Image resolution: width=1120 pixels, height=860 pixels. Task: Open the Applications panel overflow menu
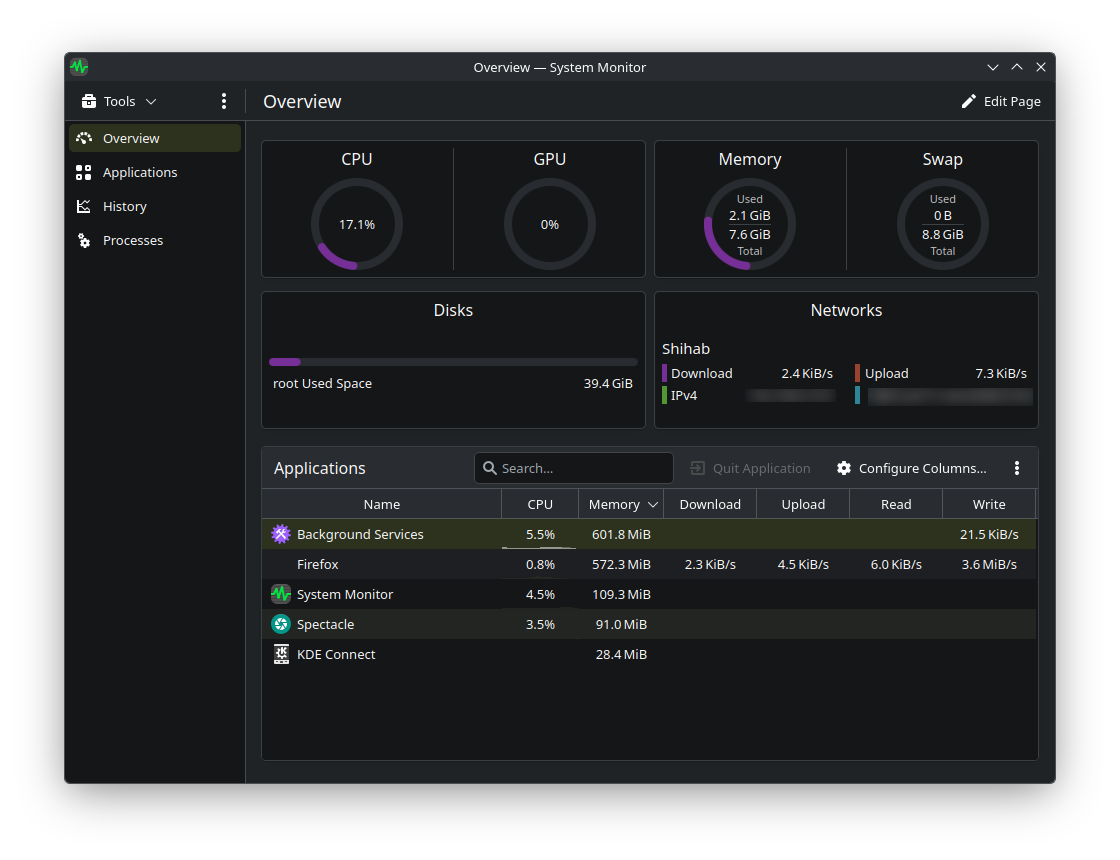coord(1017,468)
